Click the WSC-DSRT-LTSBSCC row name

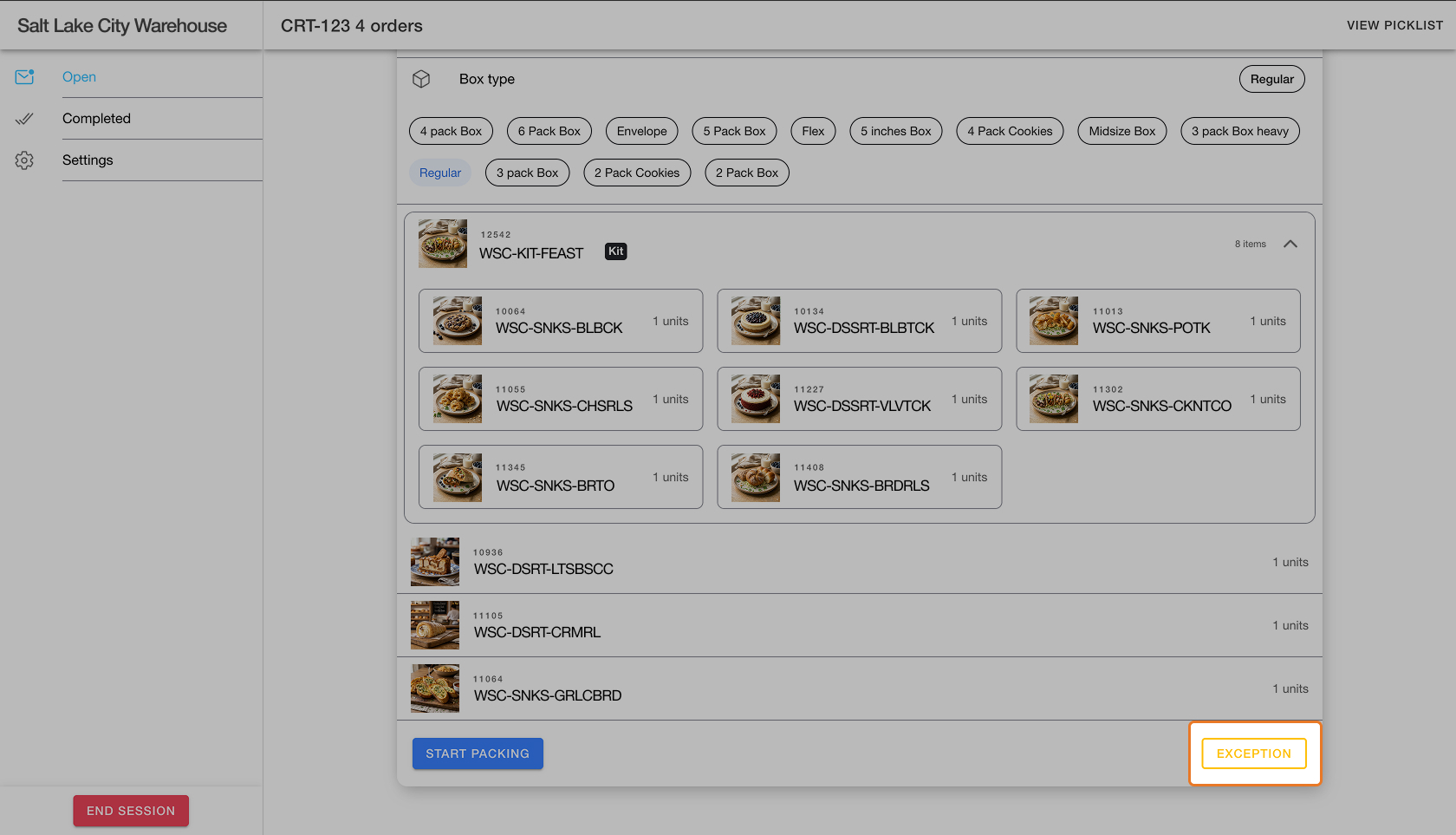pos(543,569)
